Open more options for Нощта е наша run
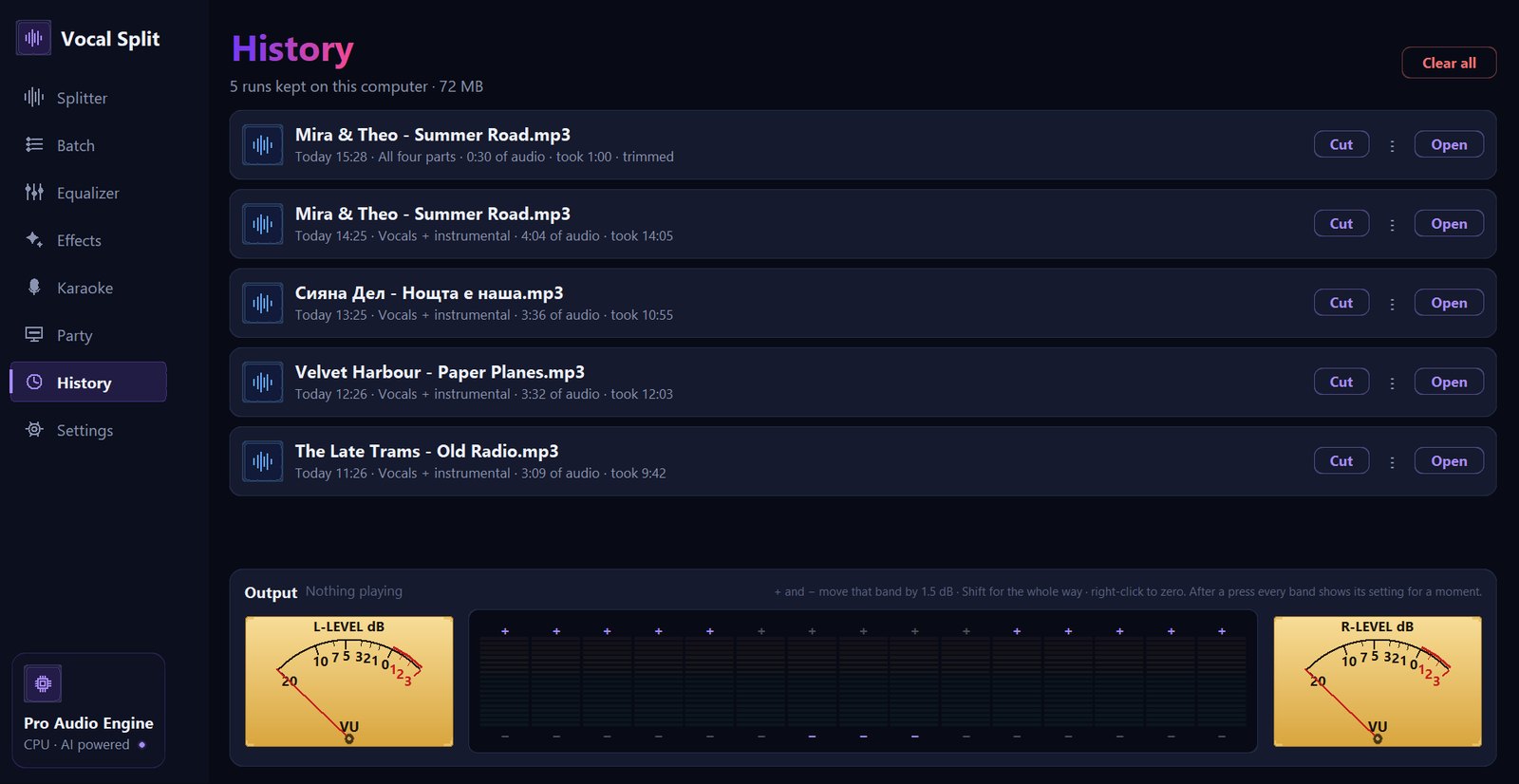 1392,304
